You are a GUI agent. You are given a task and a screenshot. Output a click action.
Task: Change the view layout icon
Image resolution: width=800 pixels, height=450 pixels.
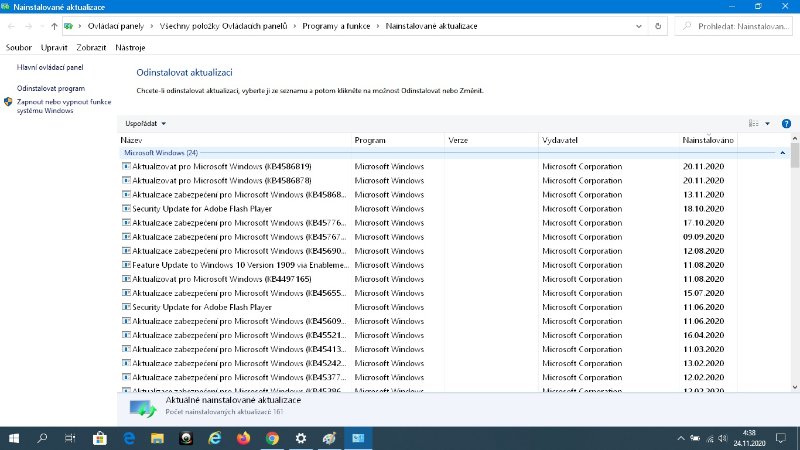click(754, 123)
